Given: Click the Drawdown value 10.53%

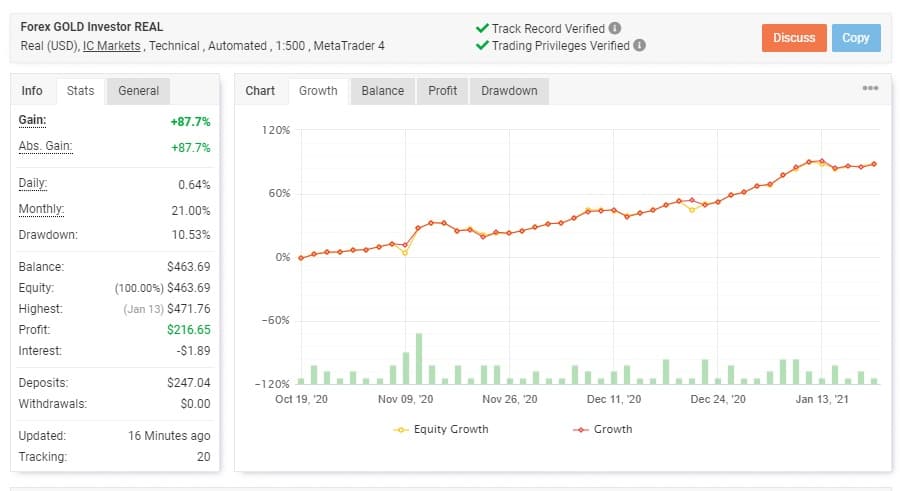Looking at the screenshot, I should pyautogui.click(x=191, y=235).
